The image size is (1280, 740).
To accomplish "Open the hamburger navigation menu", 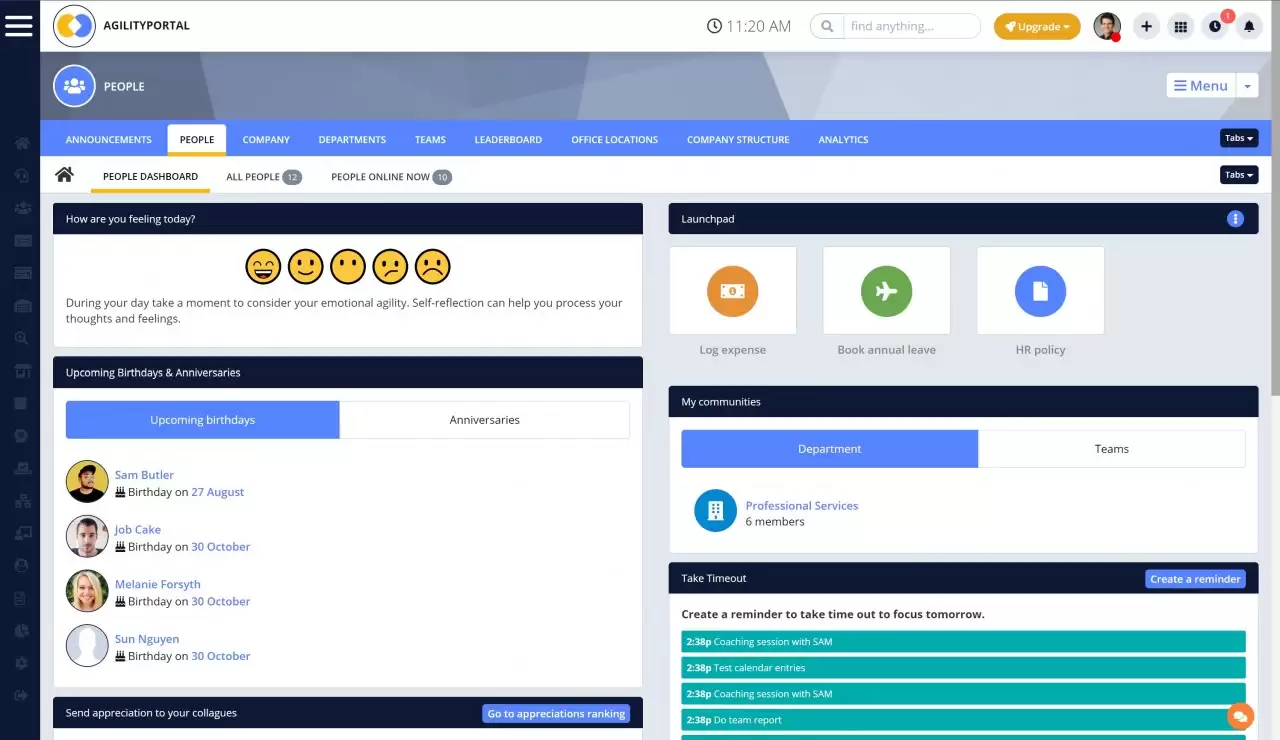I will tap(19, 26).
